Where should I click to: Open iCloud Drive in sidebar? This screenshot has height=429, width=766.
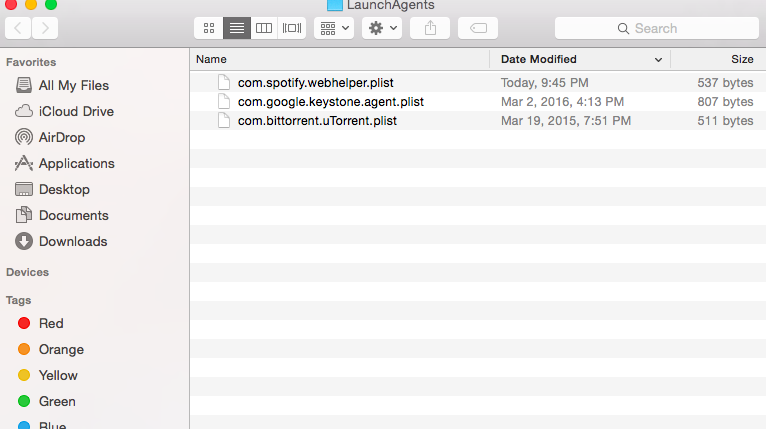point(76,111)
